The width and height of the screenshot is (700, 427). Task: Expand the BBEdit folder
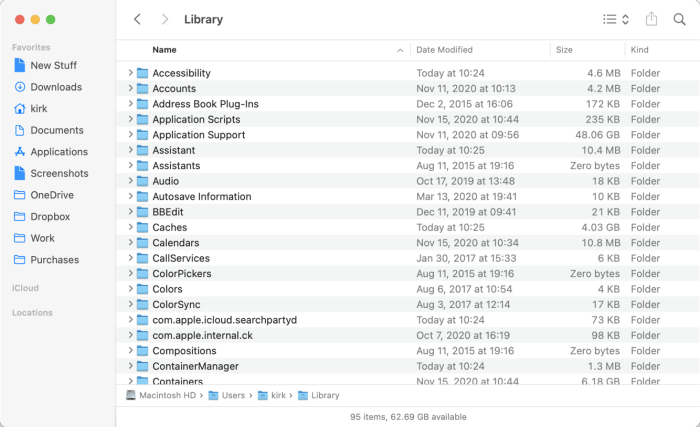pyautogui.click(x=130, y=211)
